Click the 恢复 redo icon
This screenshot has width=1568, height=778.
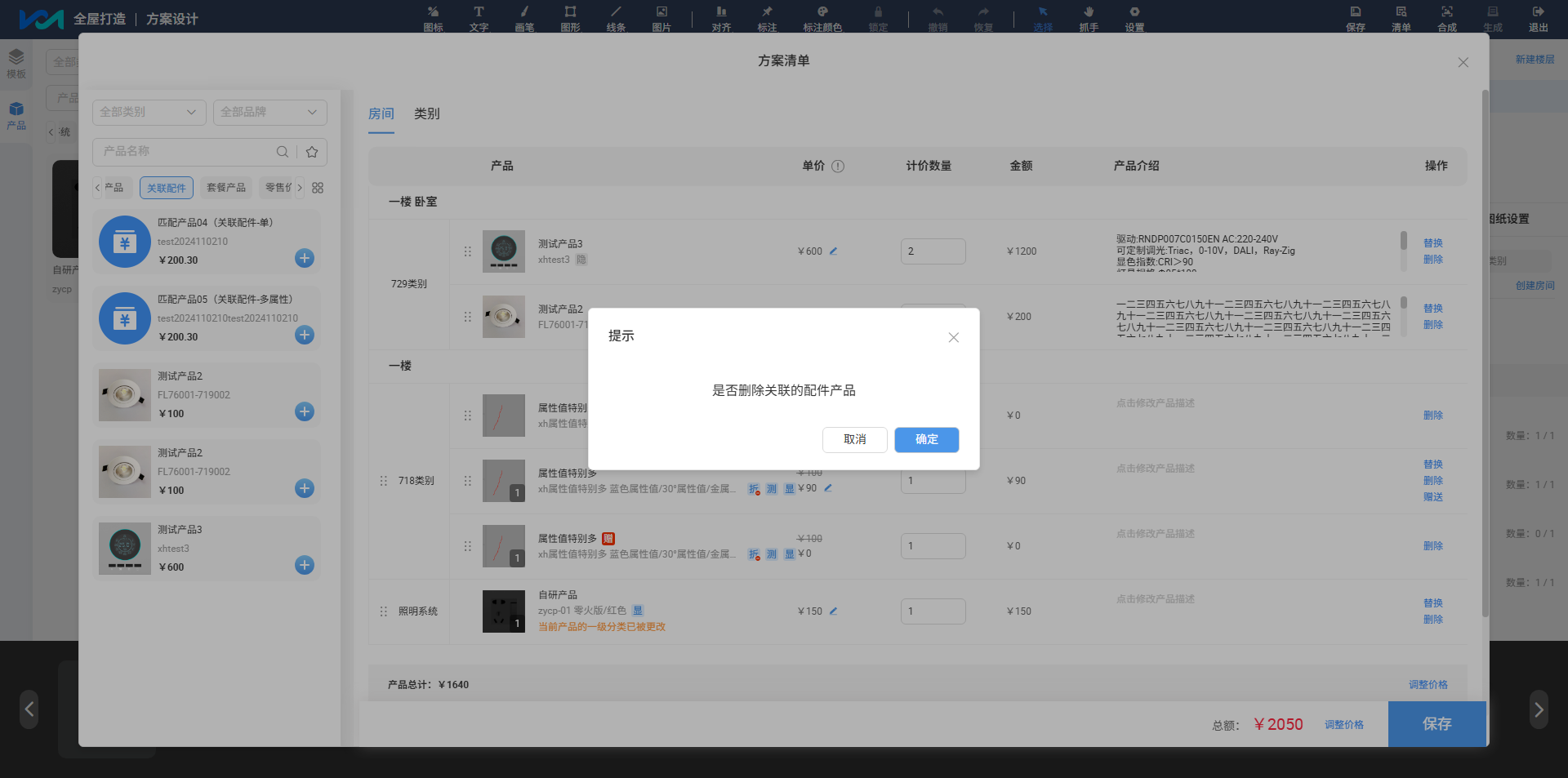[983, 18]
